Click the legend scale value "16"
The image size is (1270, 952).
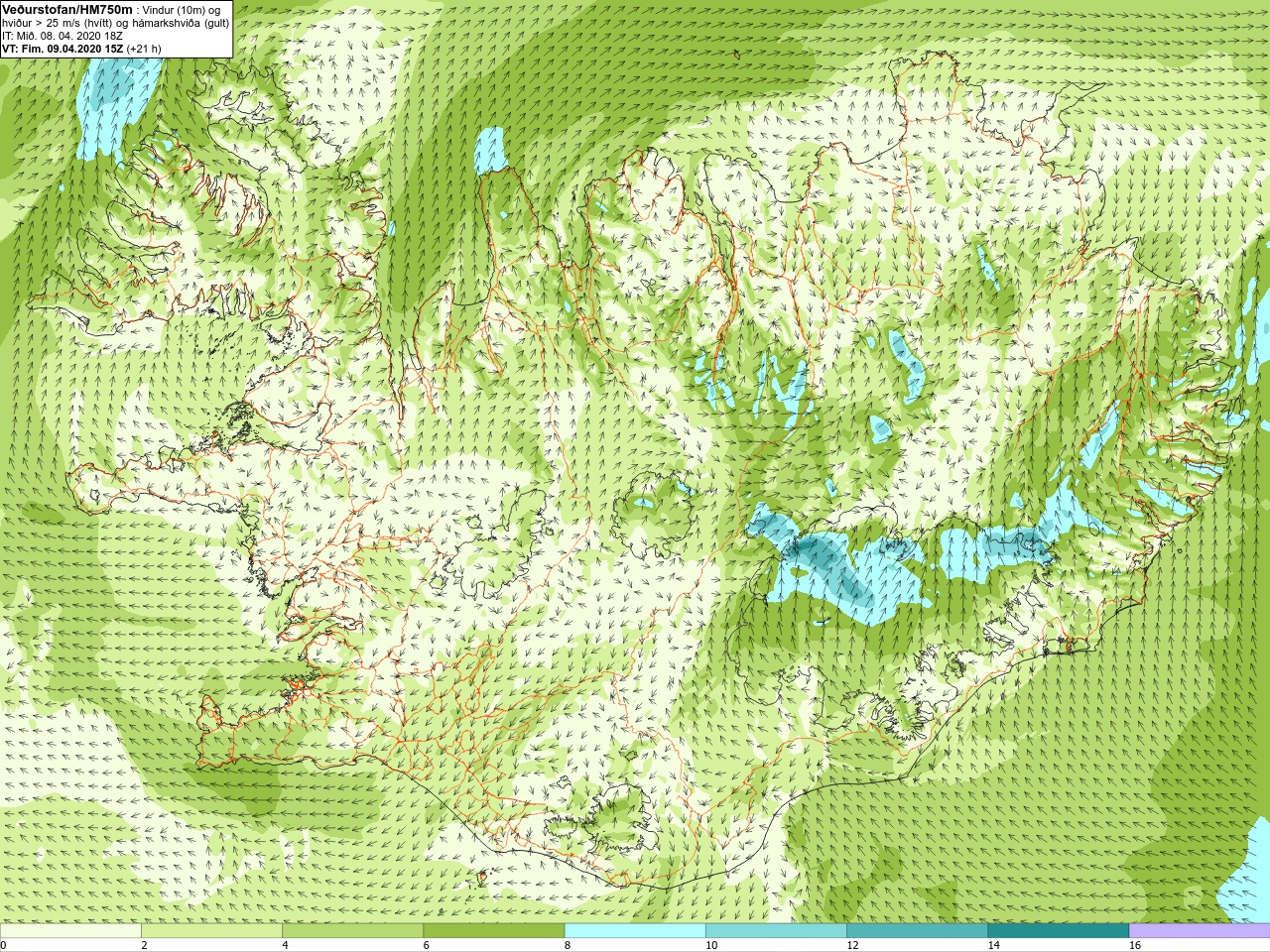tap(1134, 945)
